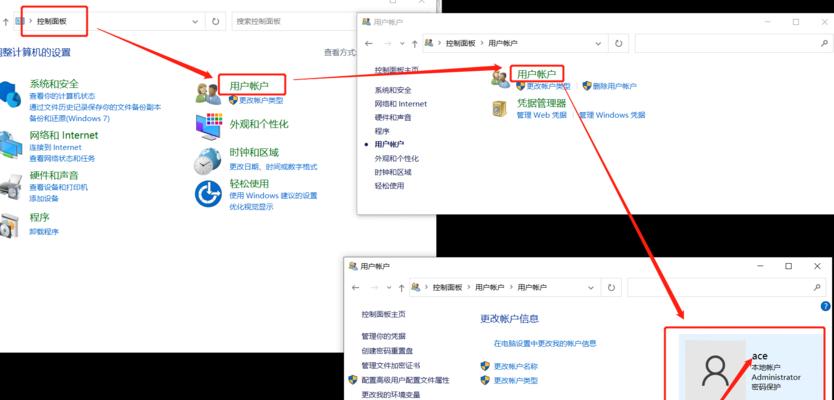The image size is (834, 400).
Task: Click 管理文件加密证书 in sidebar
Action: 391,366
